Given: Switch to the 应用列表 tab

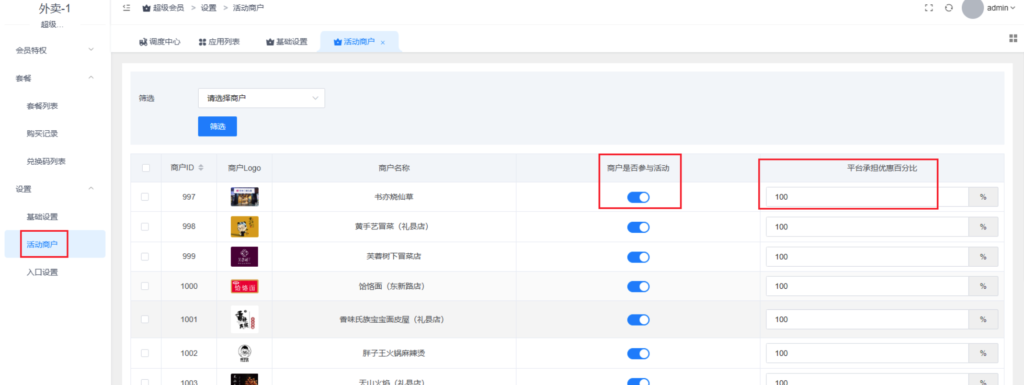Looking at the screenshot, I should pyautogui.click(x=219, y=42).
